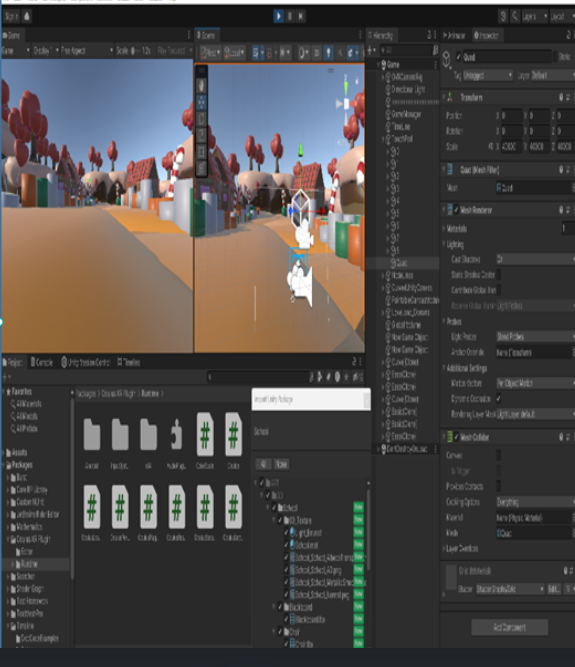Image resolution: width=575 pixels, height=667 pixels.
Task: Select the Move tool in Scene toolbar
Action: (x=202, y=102)
